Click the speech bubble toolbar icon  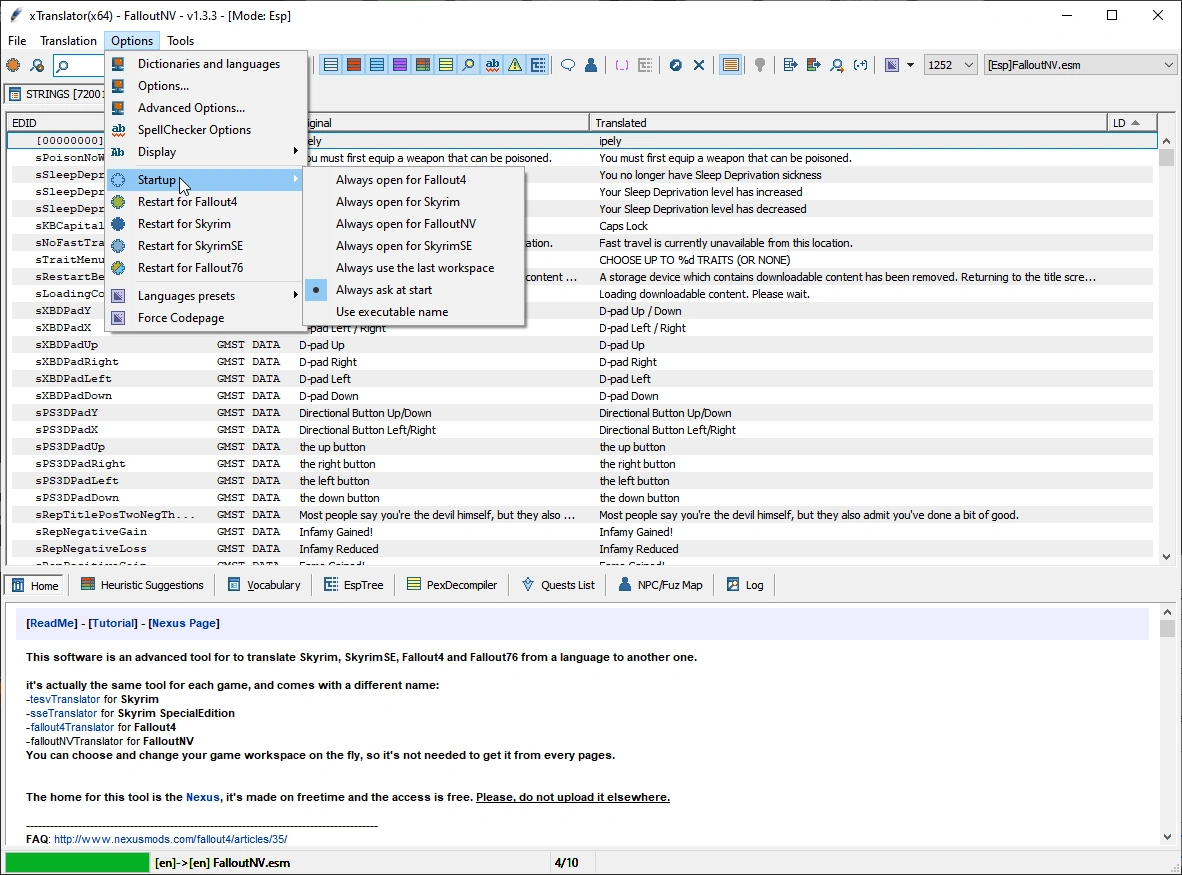pos(568,65)
